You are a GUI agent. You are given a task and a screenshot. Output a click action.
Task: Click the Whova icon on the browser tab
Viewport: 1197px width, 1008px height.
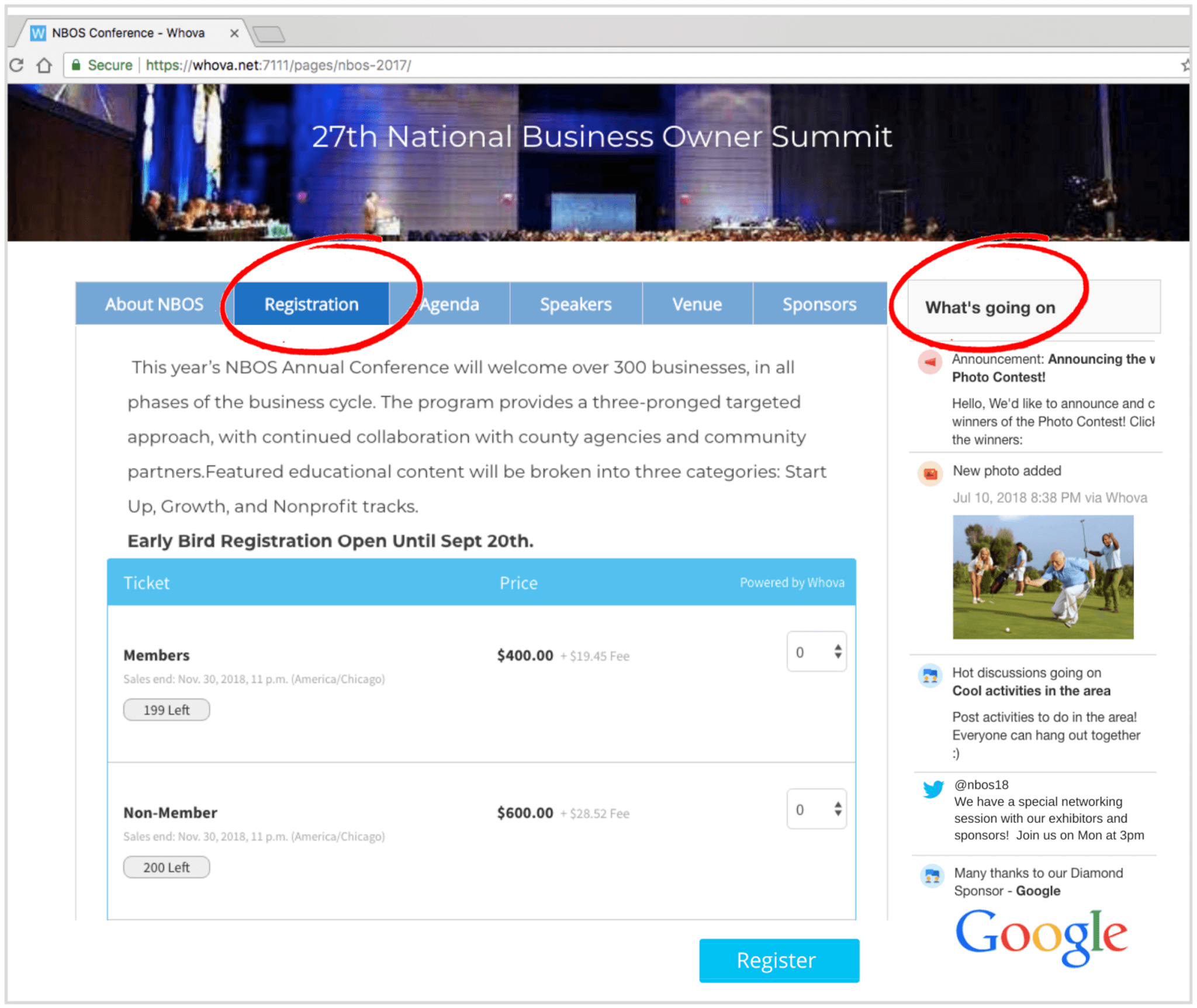point(37,33)
